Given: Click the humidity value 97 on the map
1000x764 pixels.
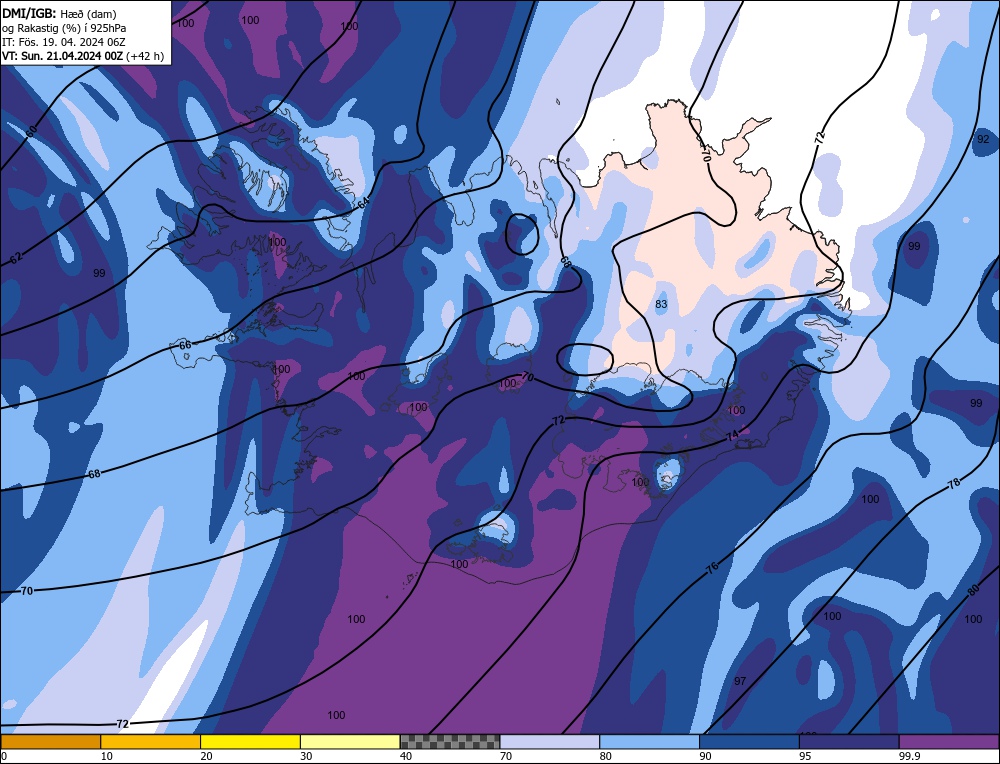Looking at the screenshot, I should coord(740,681).
